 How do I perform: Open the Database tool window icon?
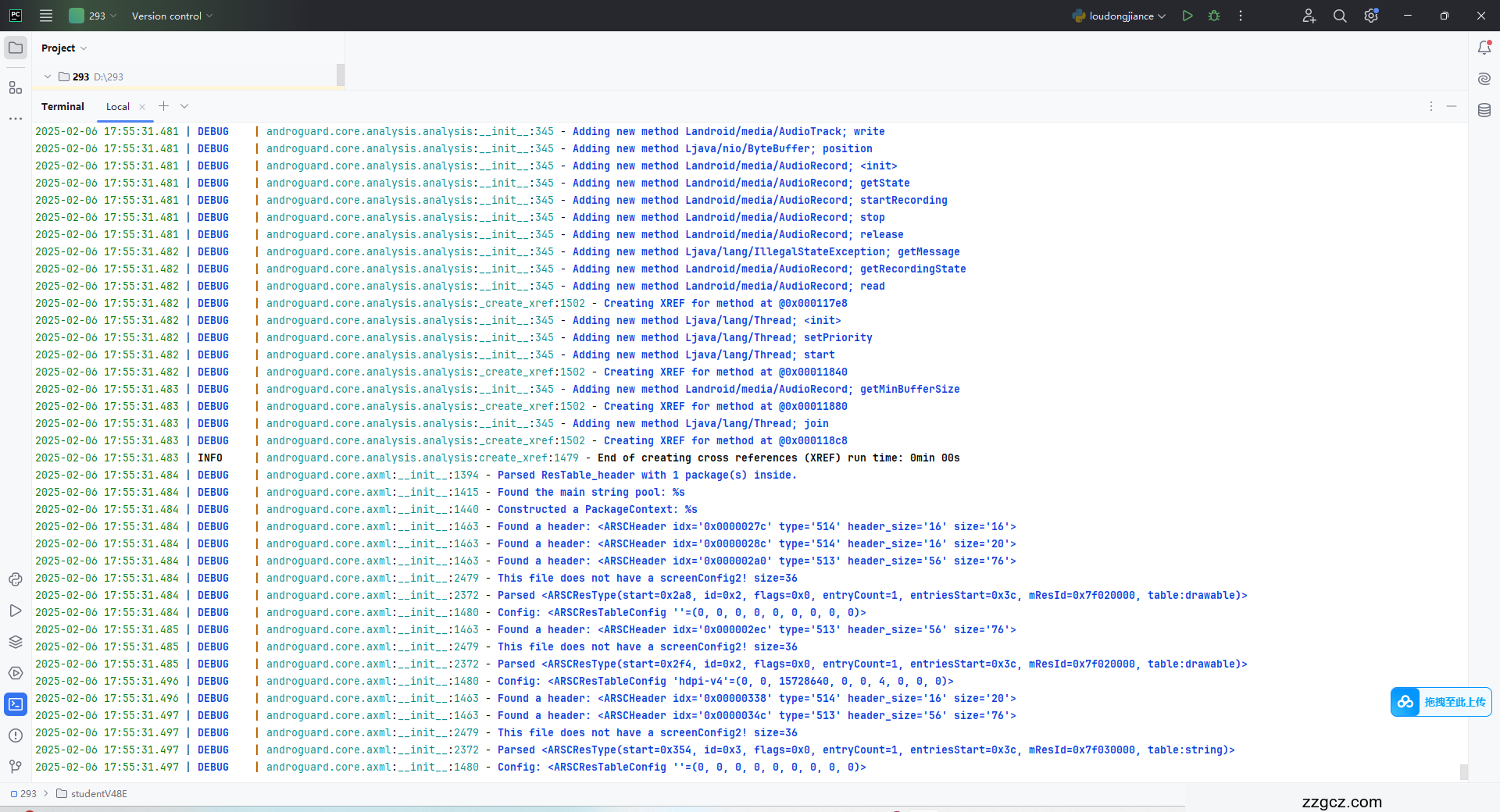click(1484, 110)
